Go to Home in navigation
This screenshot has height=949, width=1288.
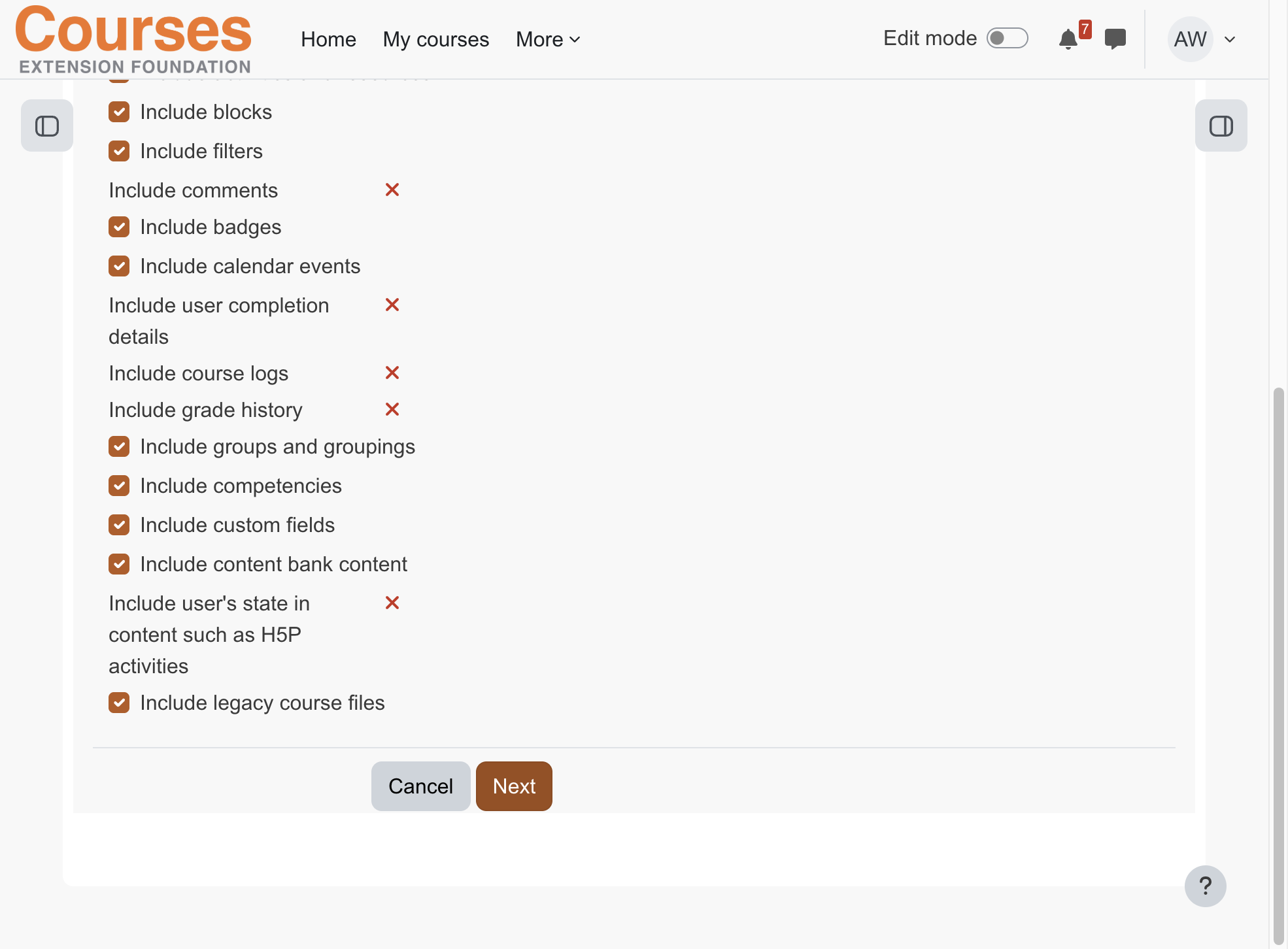pos(328,39)
